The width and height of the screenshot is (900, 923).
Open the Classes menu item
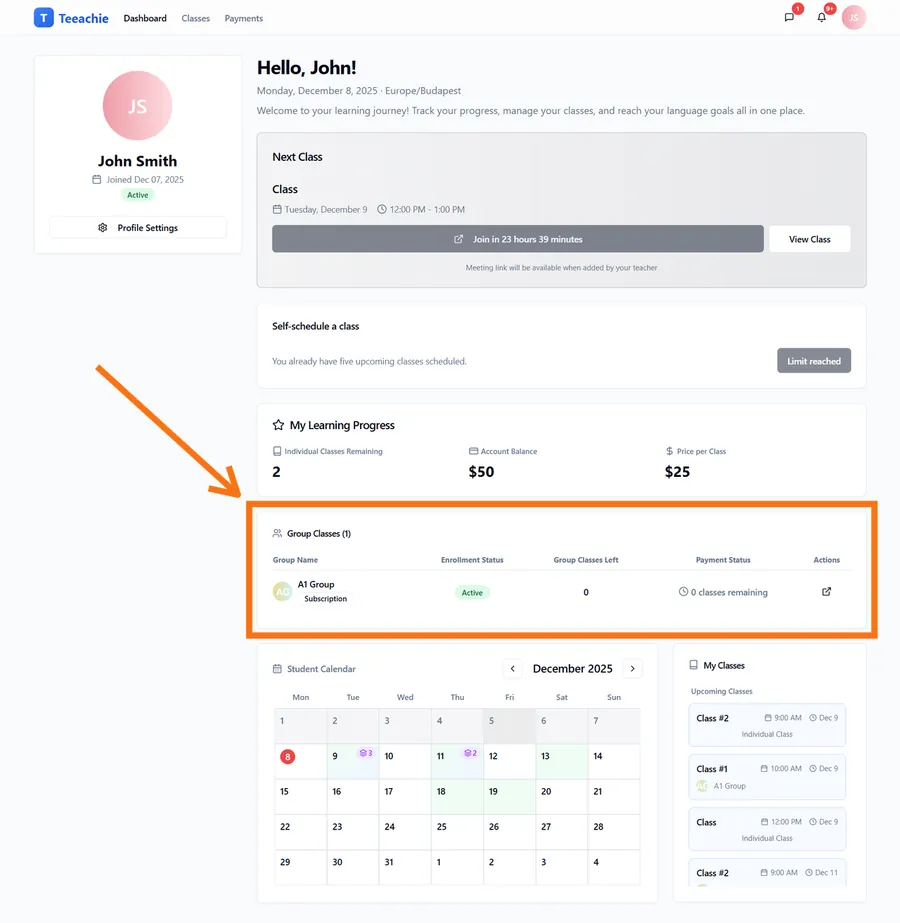[196, 18]
